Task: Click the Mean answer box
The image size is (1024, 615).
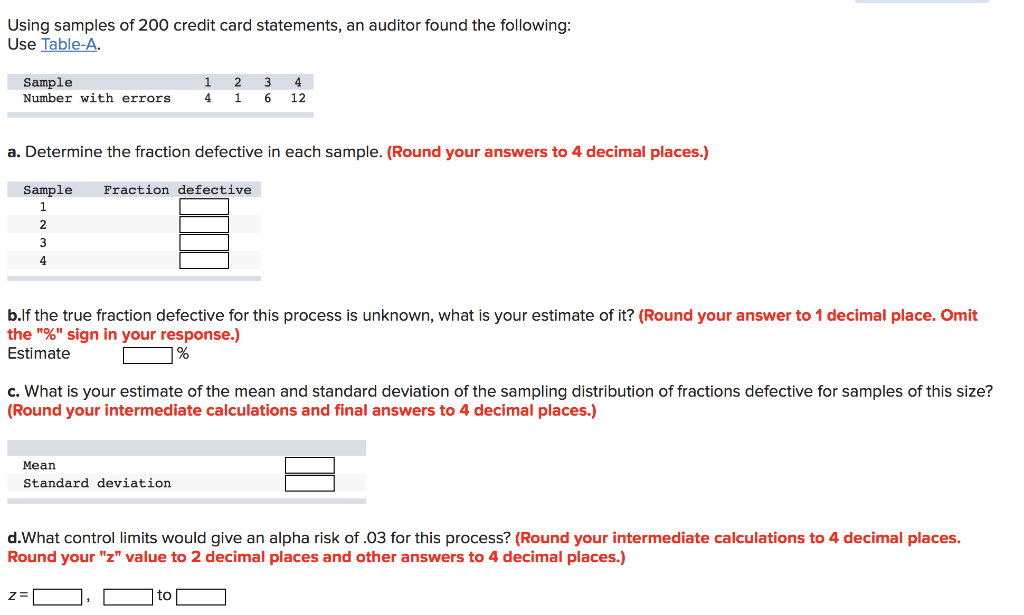Action: click(x=309, y=464)
